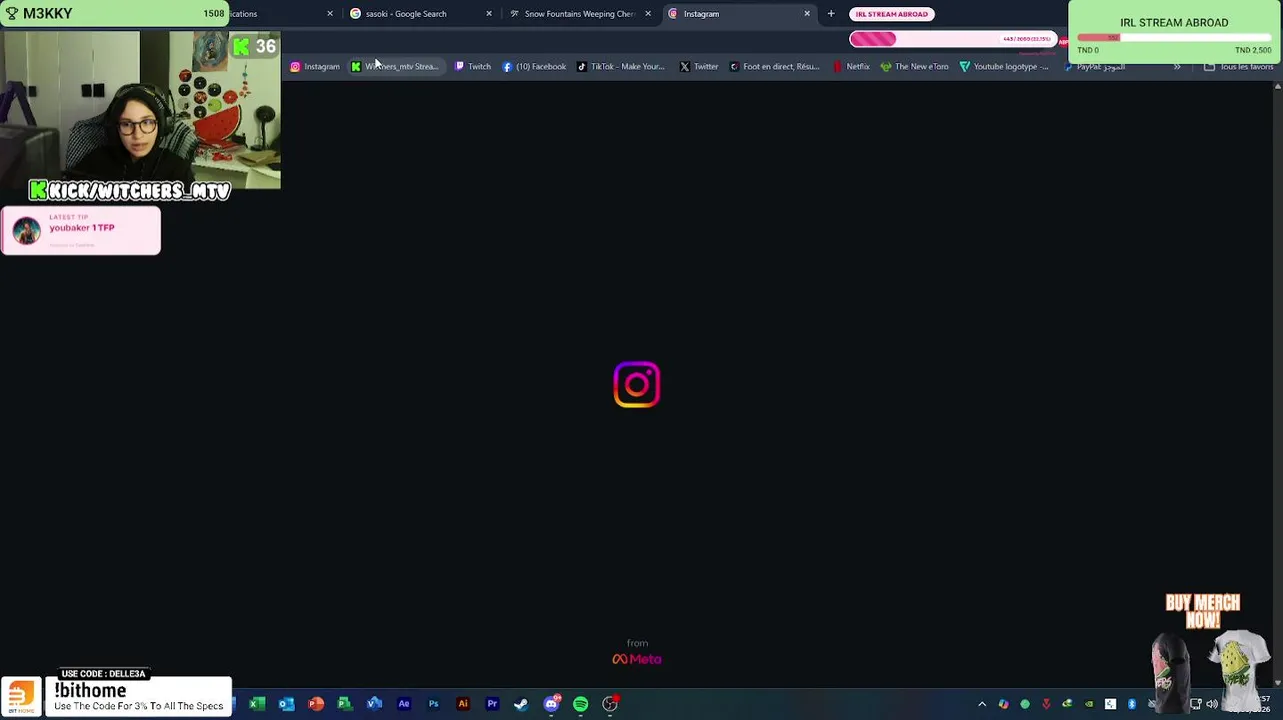Image resolution: width=1283 pixels, height=720 pixels.
Task: Open the Twitter bookmark
Action: pos(699,67)
